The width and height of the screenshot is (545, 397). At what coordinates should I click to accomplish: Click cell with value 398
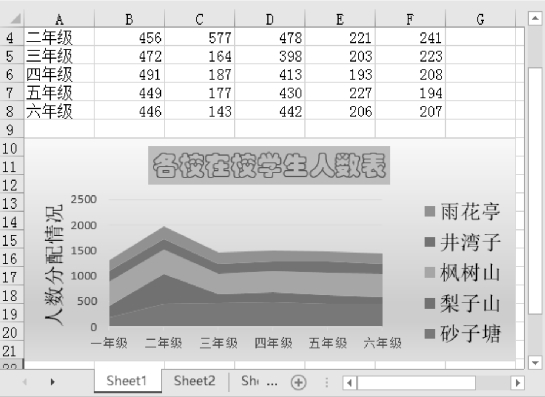270,56
